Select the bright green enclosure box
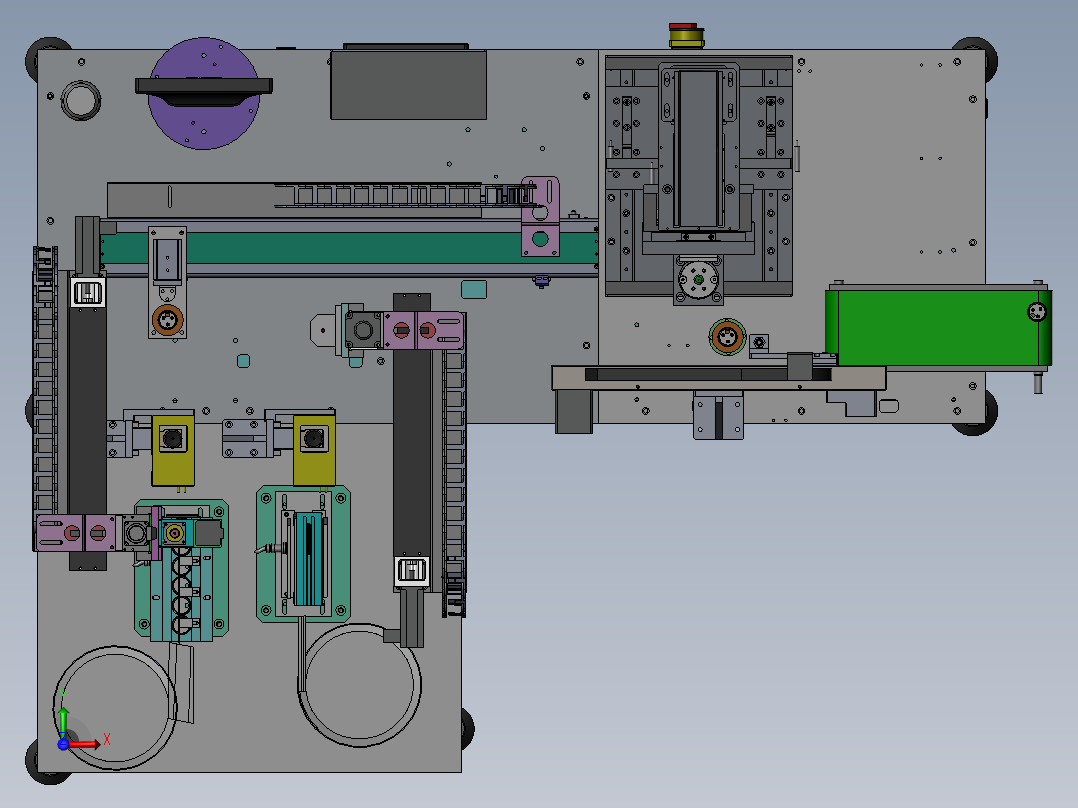 tap(938, 327)
